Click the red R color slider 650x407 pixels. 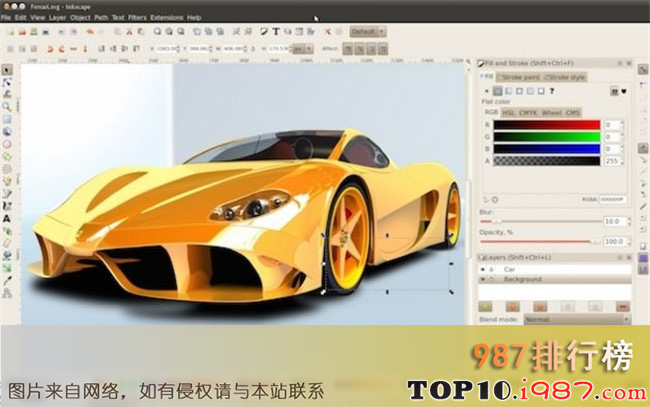[547, 125]
